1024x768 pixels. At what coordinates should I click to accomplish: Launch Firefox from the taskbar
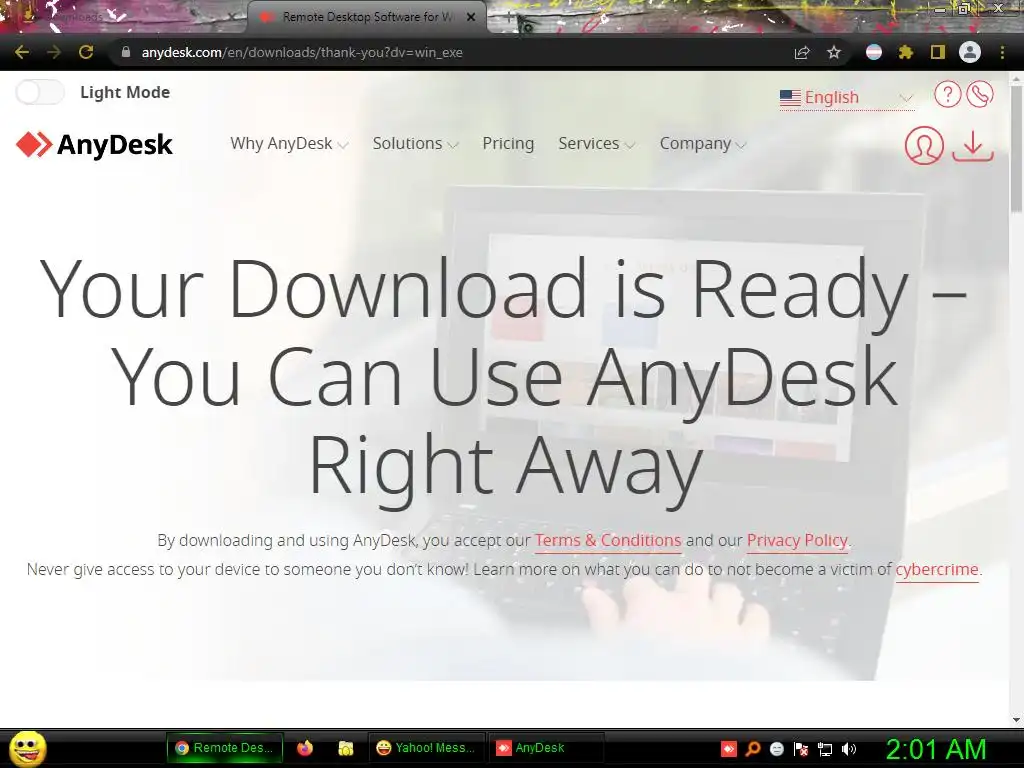304,748
